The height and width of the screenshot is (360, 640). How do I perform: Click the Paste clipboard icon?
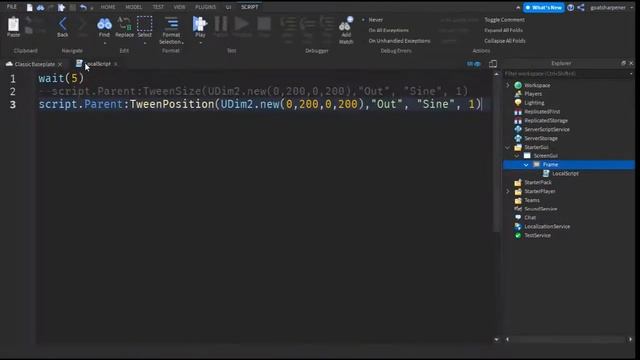tap(13, 24)
